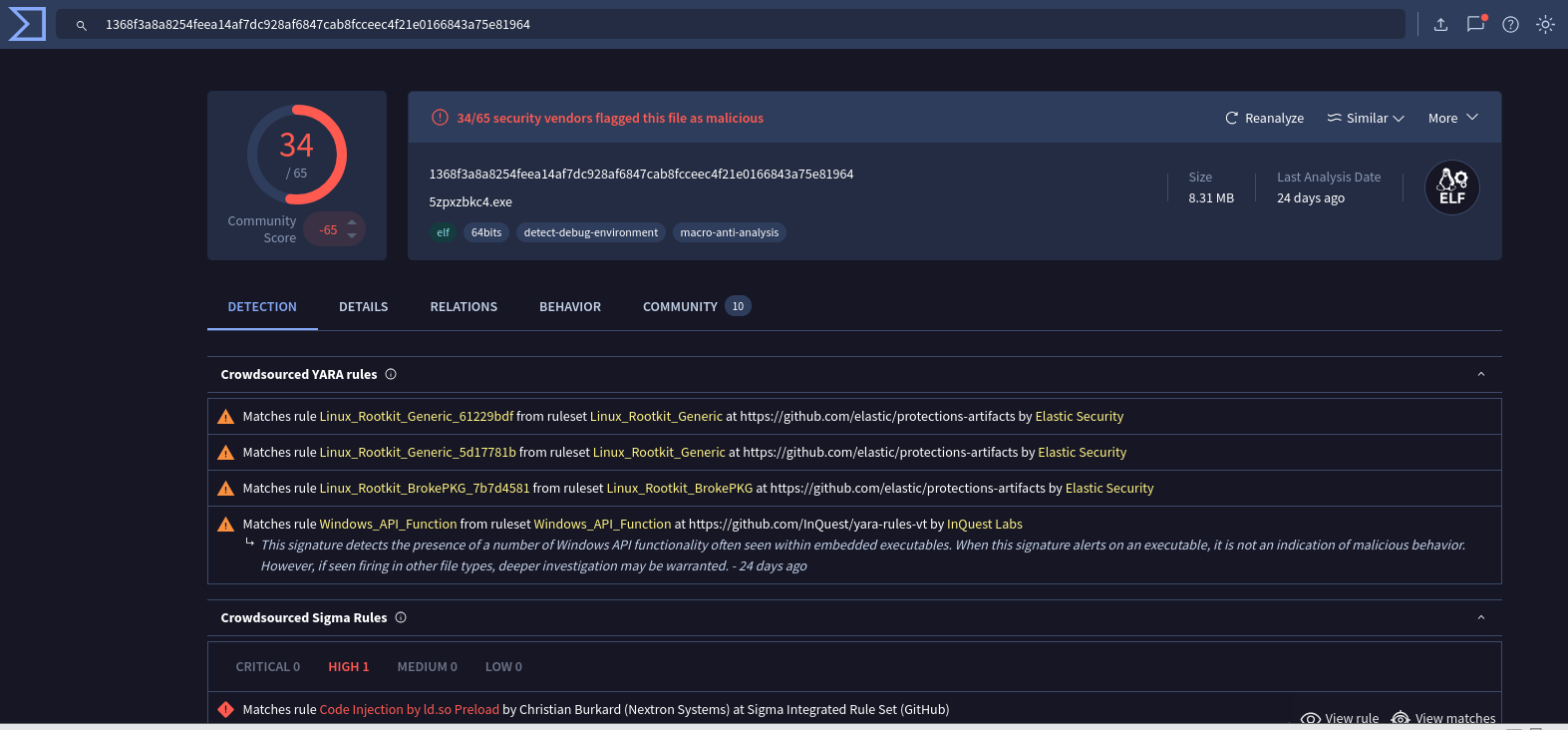Click the Size value 8.31 MB
1568x730 pixels.
pyautogui.click(x=1211, y=198)
